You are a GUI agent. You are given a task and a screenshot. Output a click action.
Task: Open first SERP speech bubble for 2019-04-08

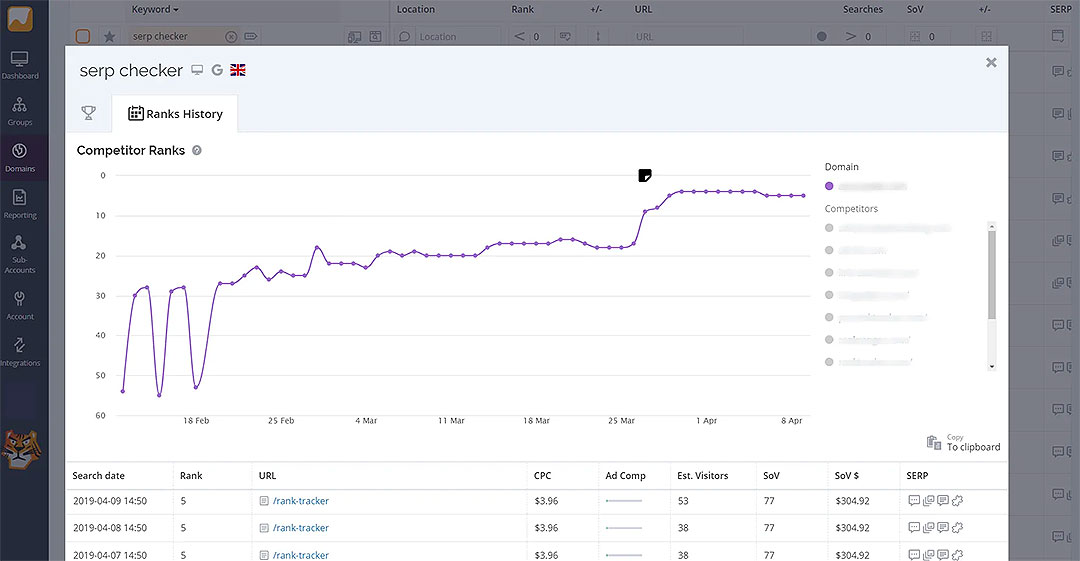coord(914,527)
